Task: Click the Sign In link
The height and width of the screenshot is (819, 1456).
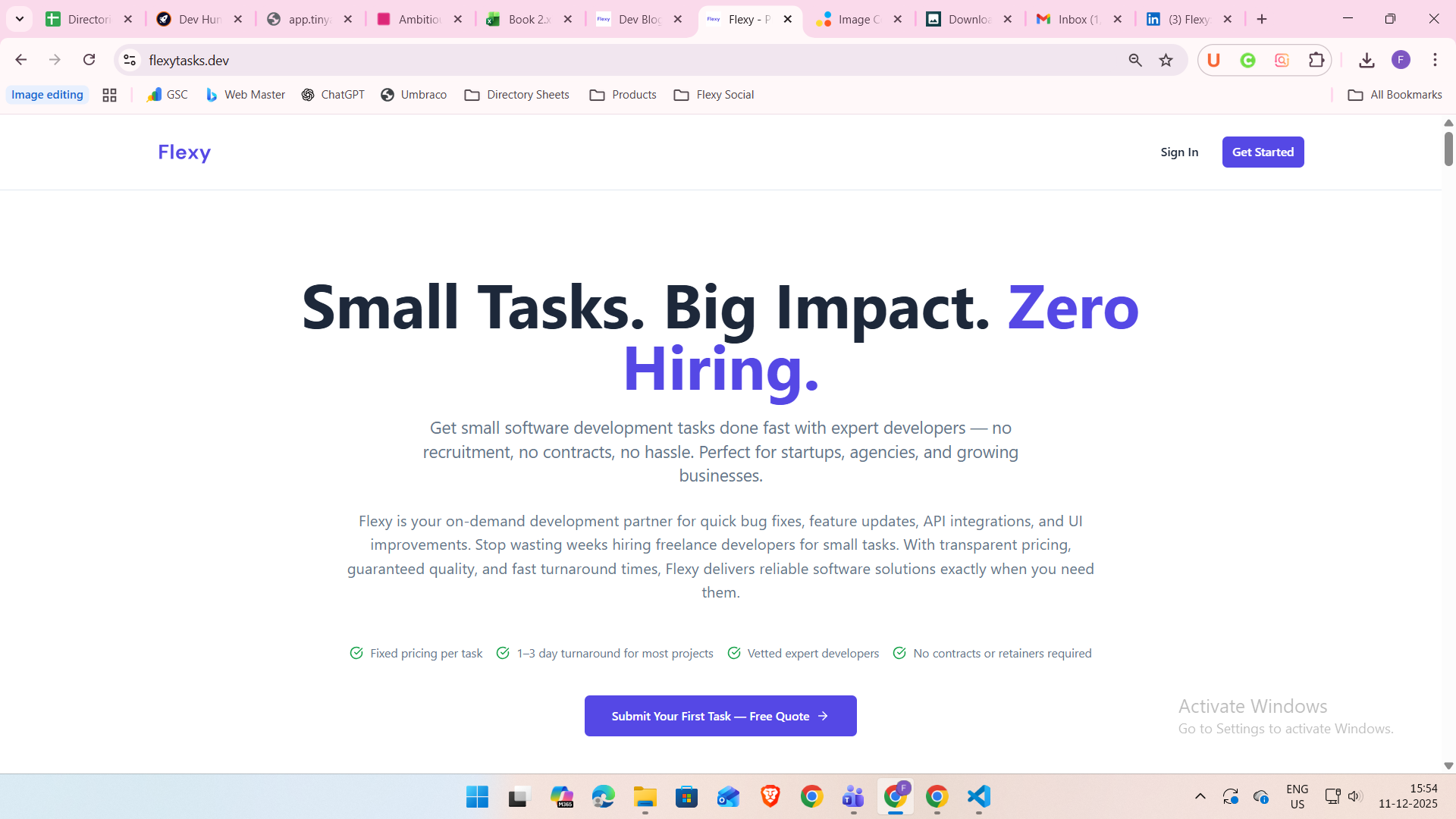Action: tap(1179, 152)
